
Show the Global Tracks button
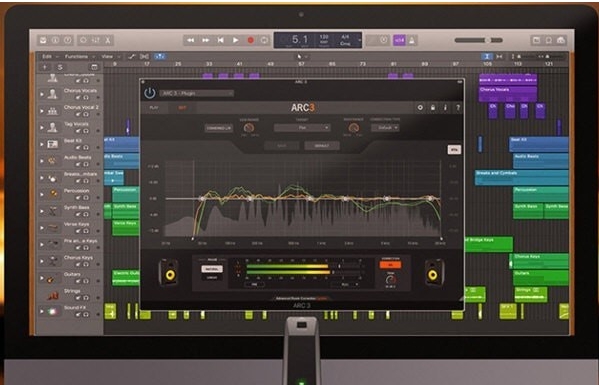(x=94, y=67)
